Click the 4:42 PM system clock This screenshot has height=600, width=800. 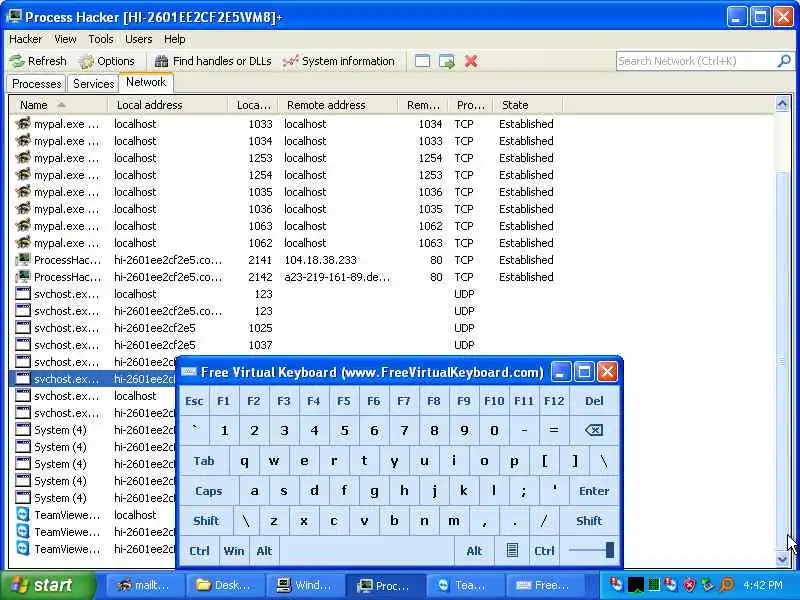[763, 585]
